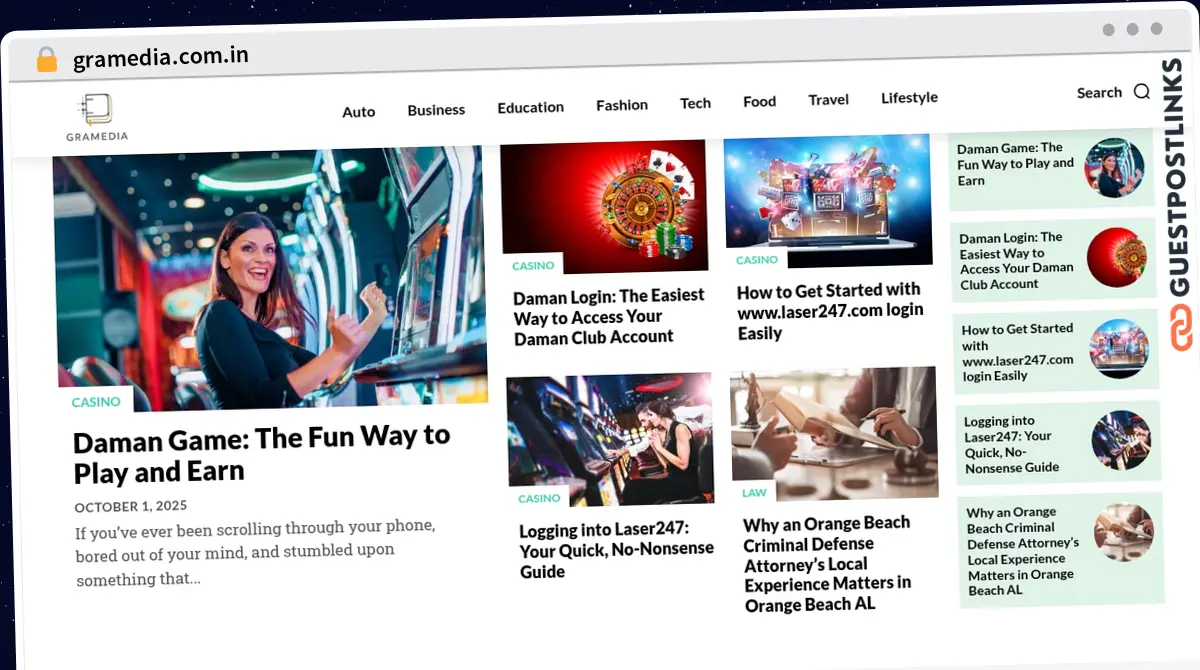The height and width of the screenshot is (670, 1200).
Task: Open 'Logging into Laser247' article title
Action: click(616, 550)
